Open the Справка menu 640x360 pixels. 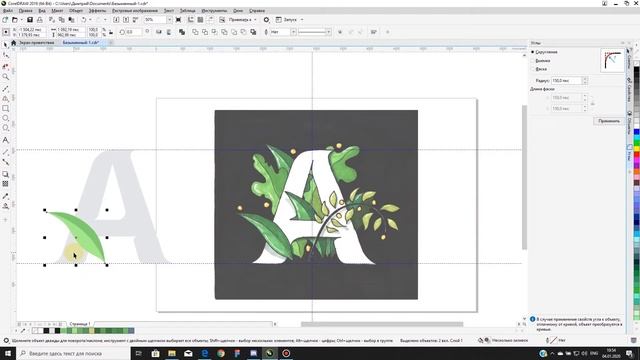pos(257,11)
